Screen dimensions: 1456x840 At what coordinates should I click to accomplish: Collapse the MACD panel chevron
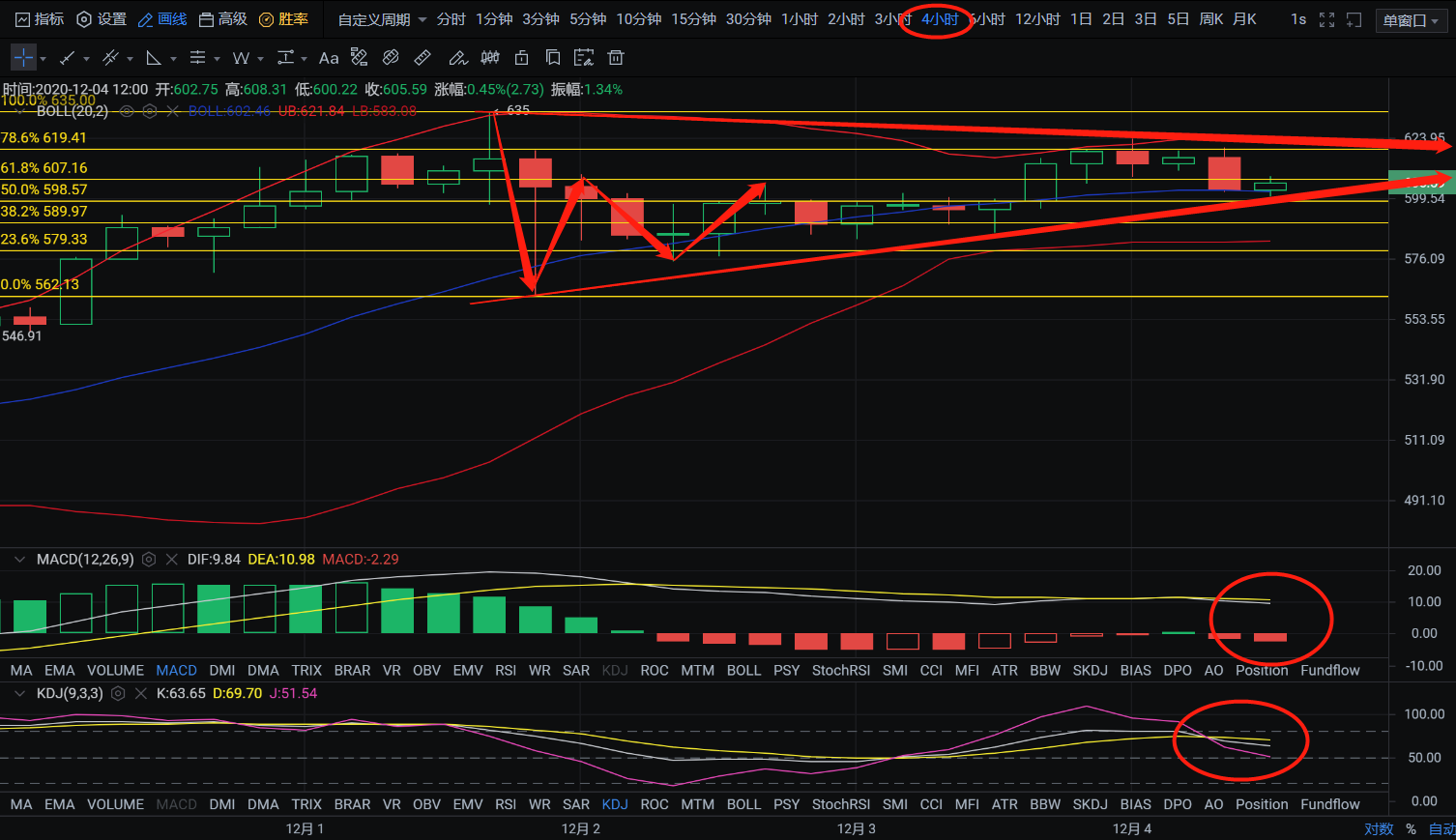click(x=19, y=559)
